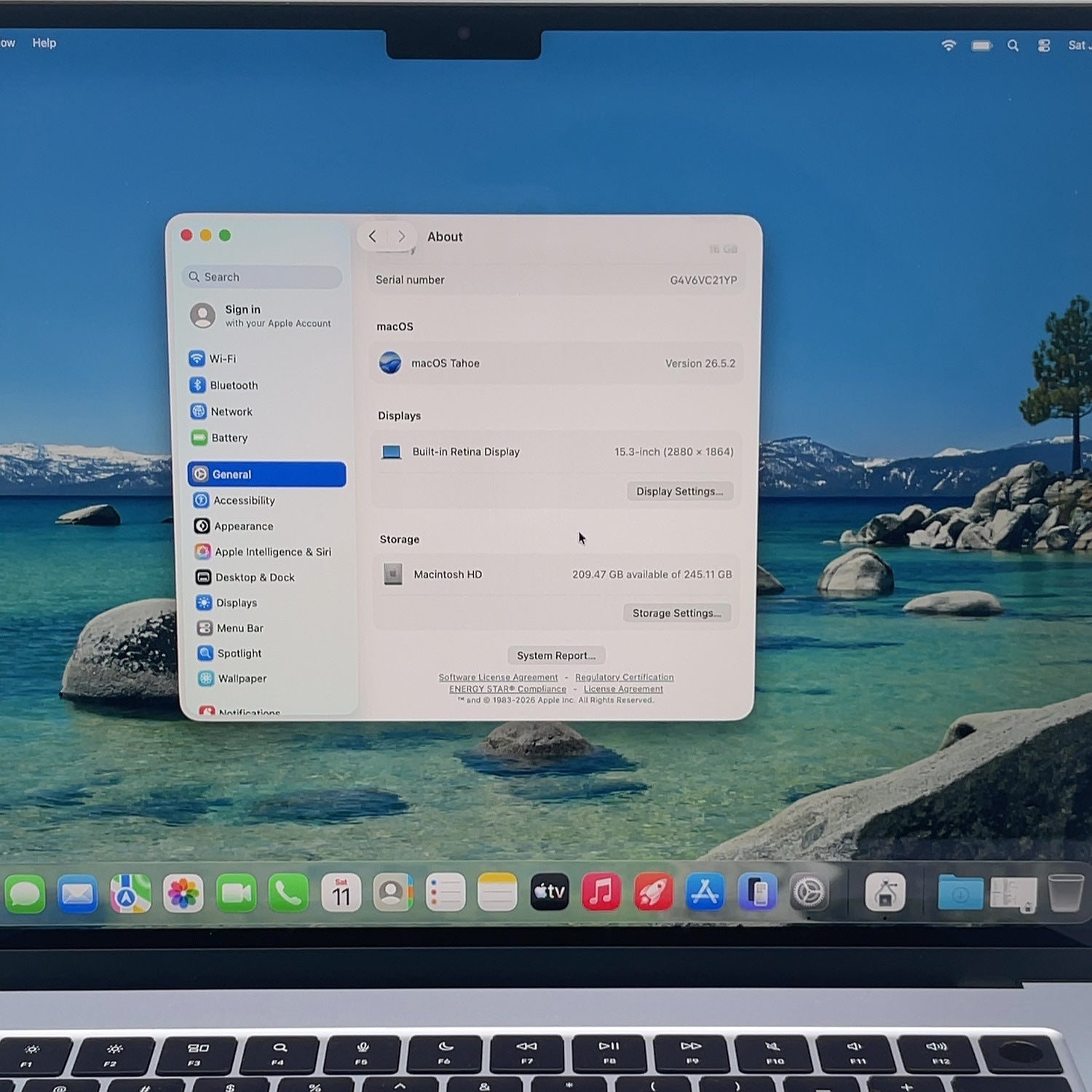
Task: Click the Macintosh HD storage row
Action: (556, 574)
